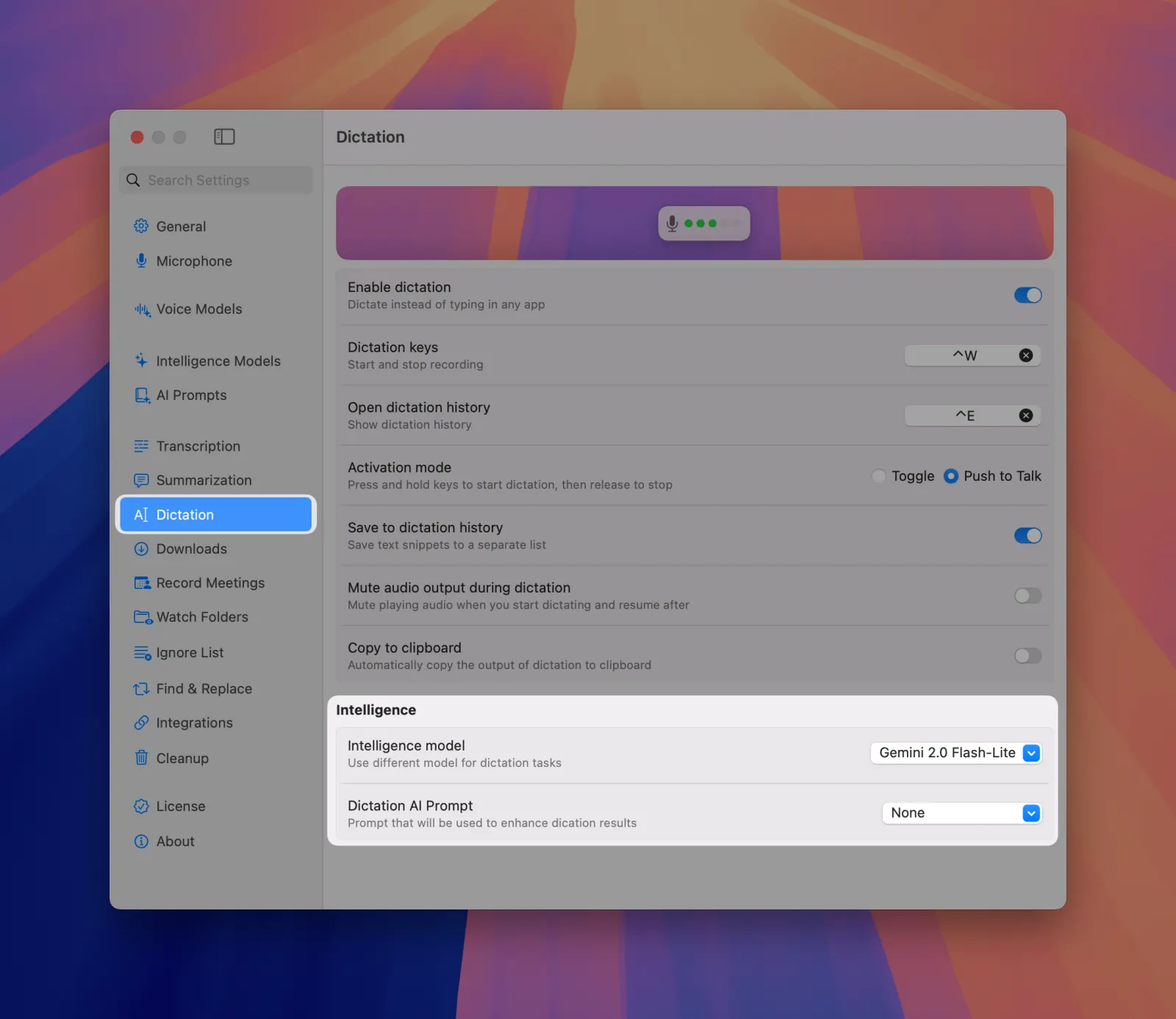The image size is (1176, 1019).
Task: Click the Summarization chat icon
Action: point(141,480)
